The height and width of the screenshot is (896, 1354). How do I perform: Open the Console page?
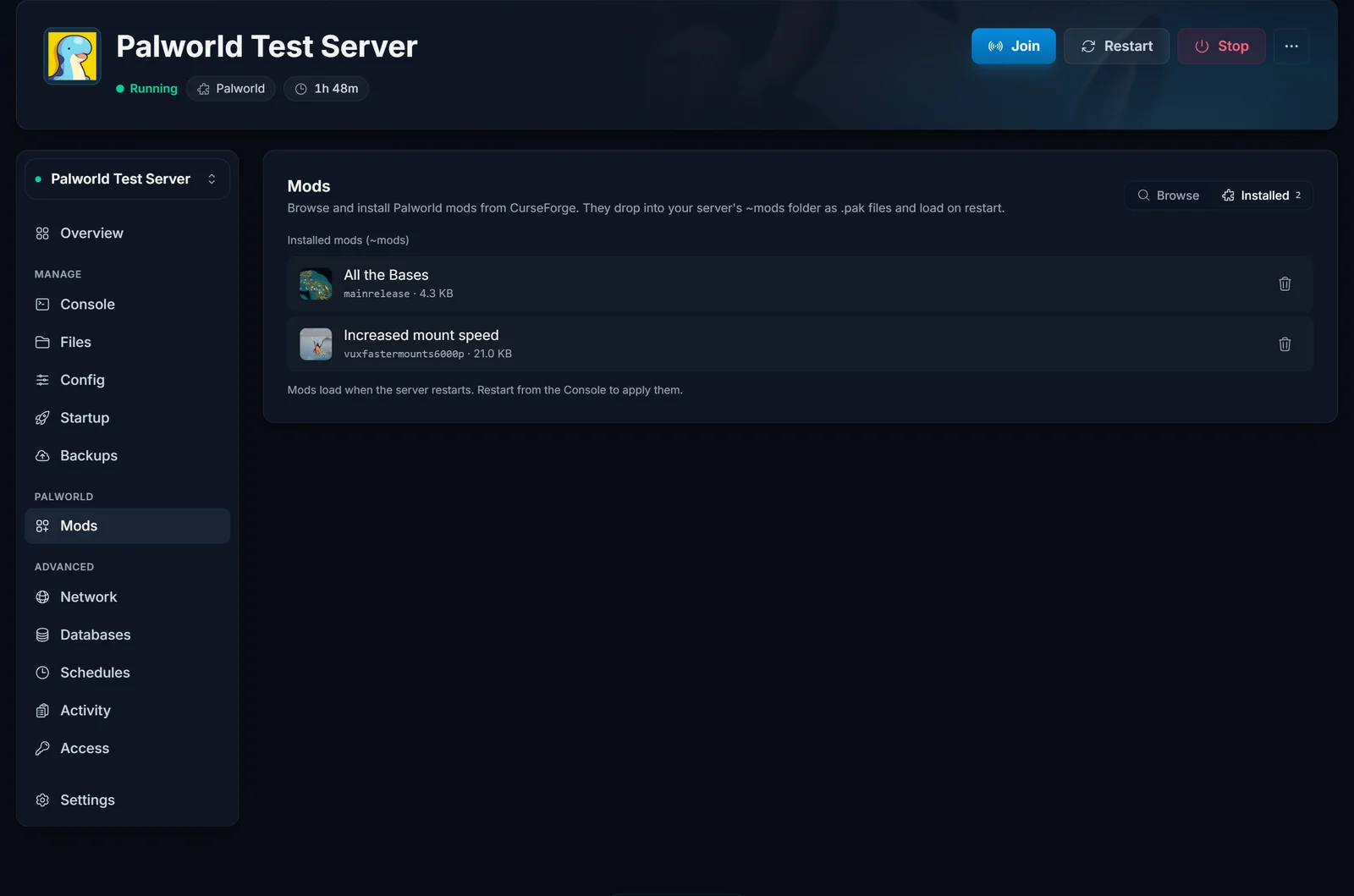pos(127,304)
